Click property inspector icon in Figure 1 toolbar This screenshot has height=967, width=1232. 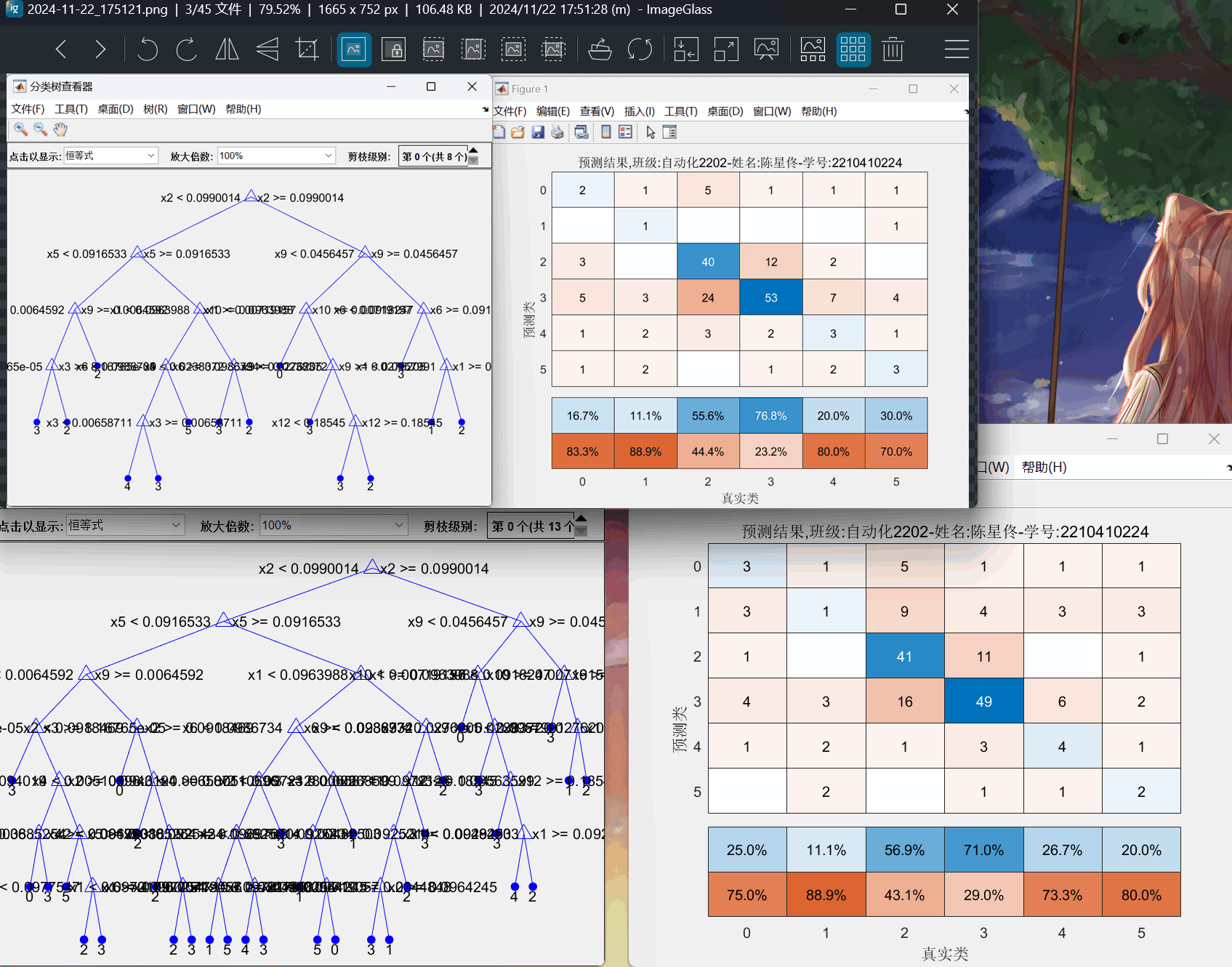click(669, 132)
